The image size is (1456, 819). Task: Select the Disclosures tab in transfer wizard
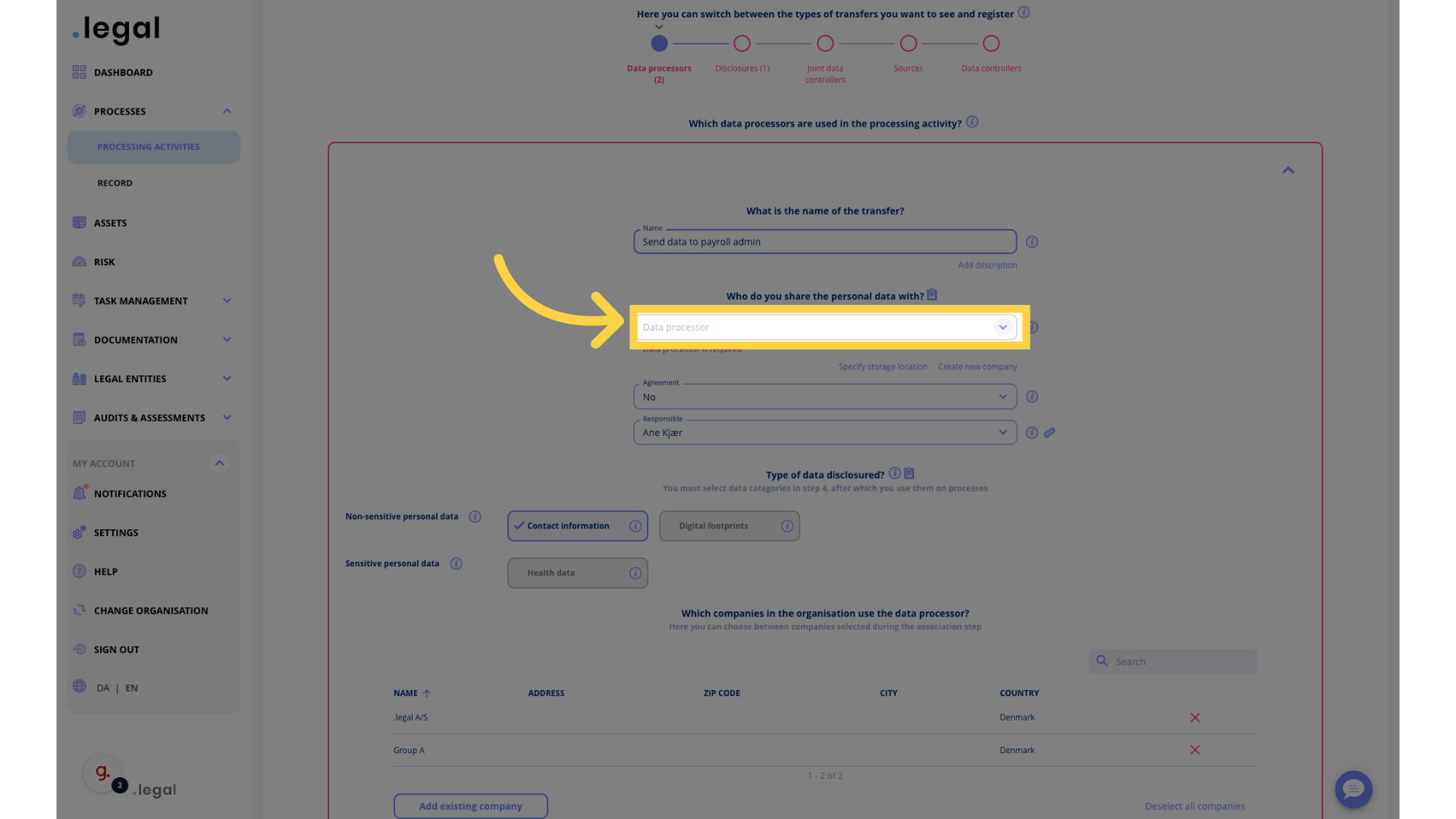click(742, 43)
